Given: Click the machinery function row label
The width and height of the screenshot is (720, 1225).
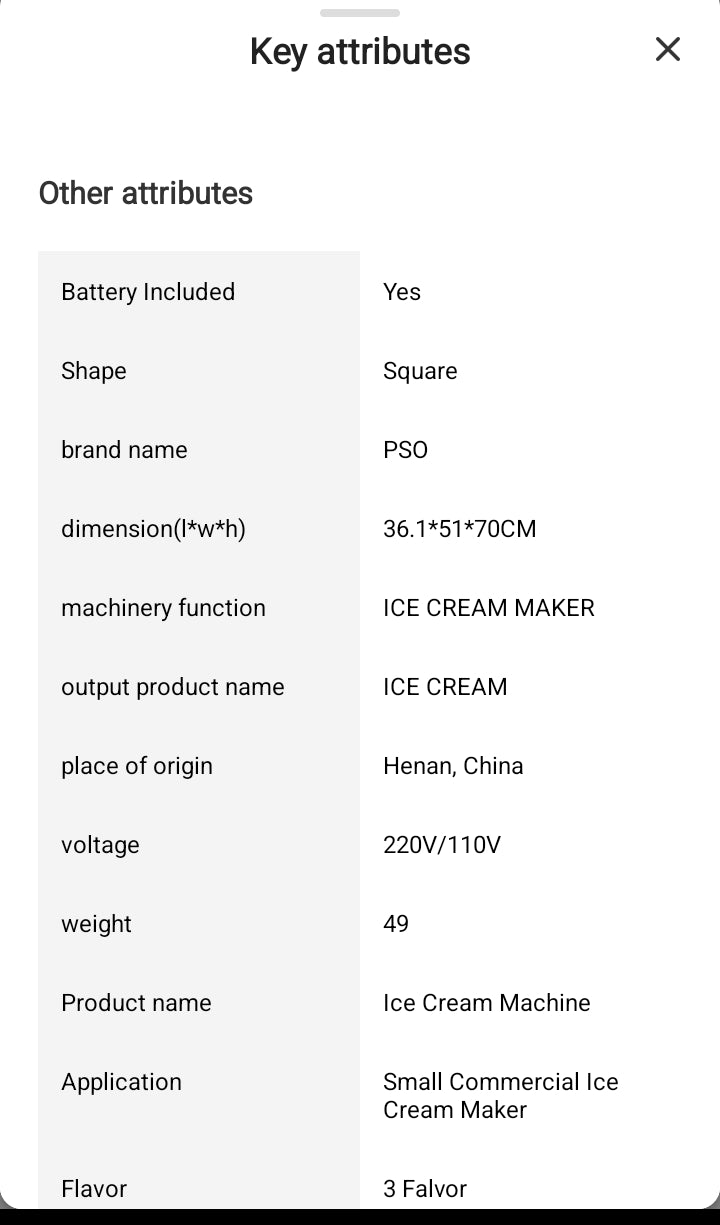Looking at the screenshot, I should coord(163,608).
